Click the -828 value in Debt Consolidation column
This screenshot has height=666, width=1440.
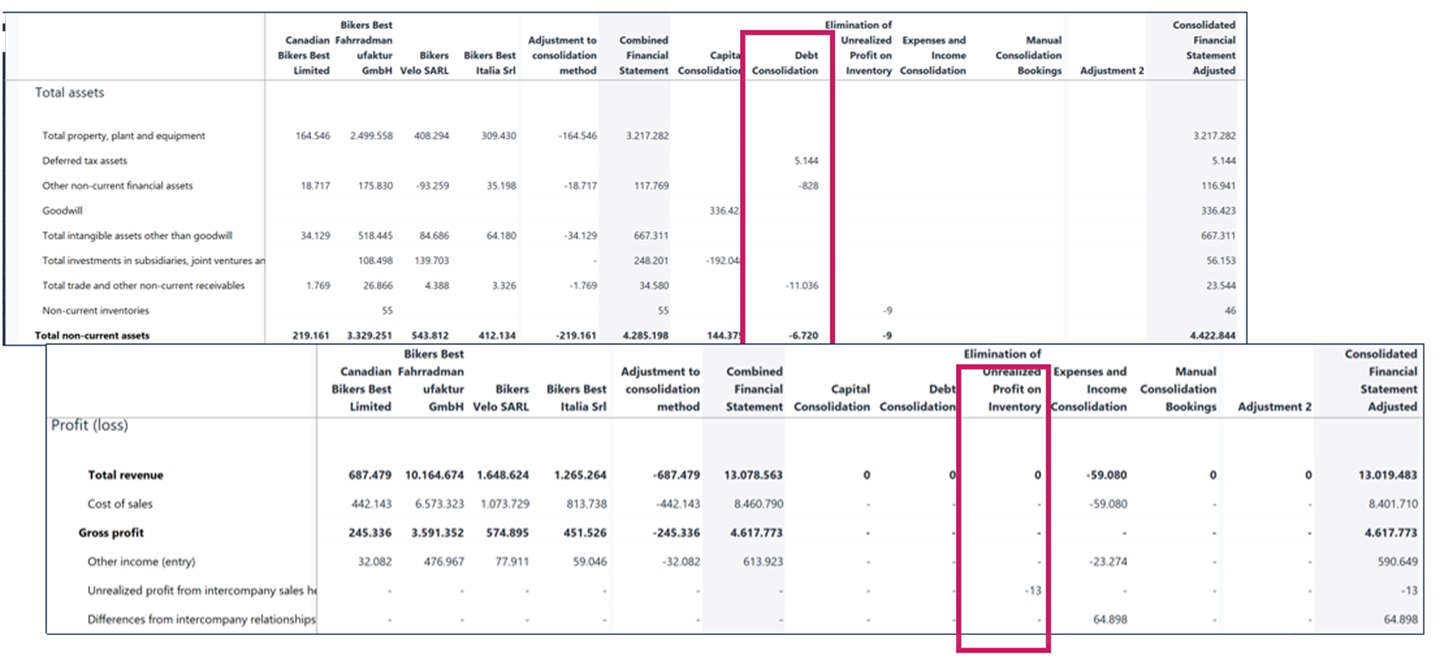[x=808, y=186]
